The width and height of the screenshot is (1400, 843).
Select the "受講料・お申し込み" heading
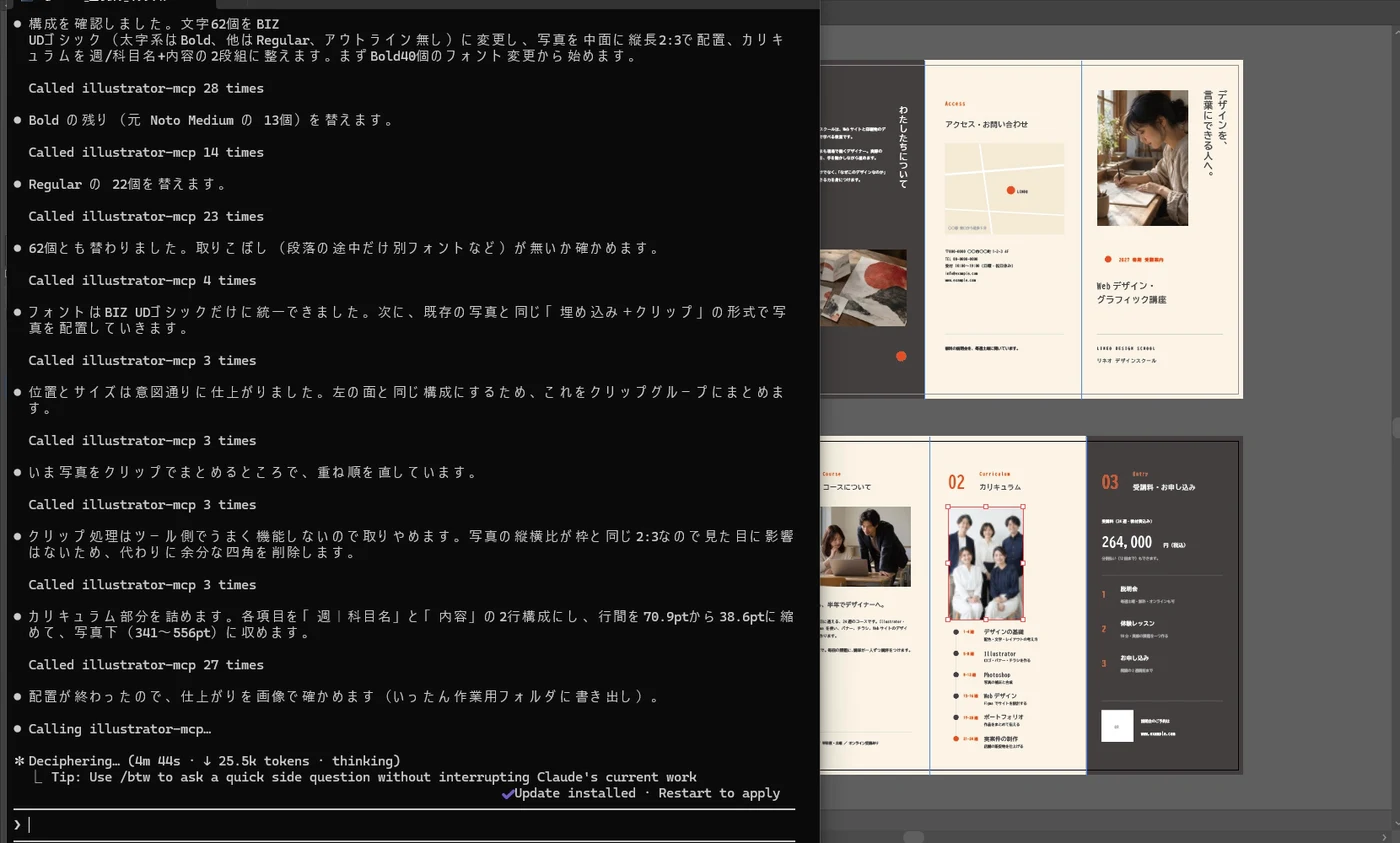tap(1163, 487)
